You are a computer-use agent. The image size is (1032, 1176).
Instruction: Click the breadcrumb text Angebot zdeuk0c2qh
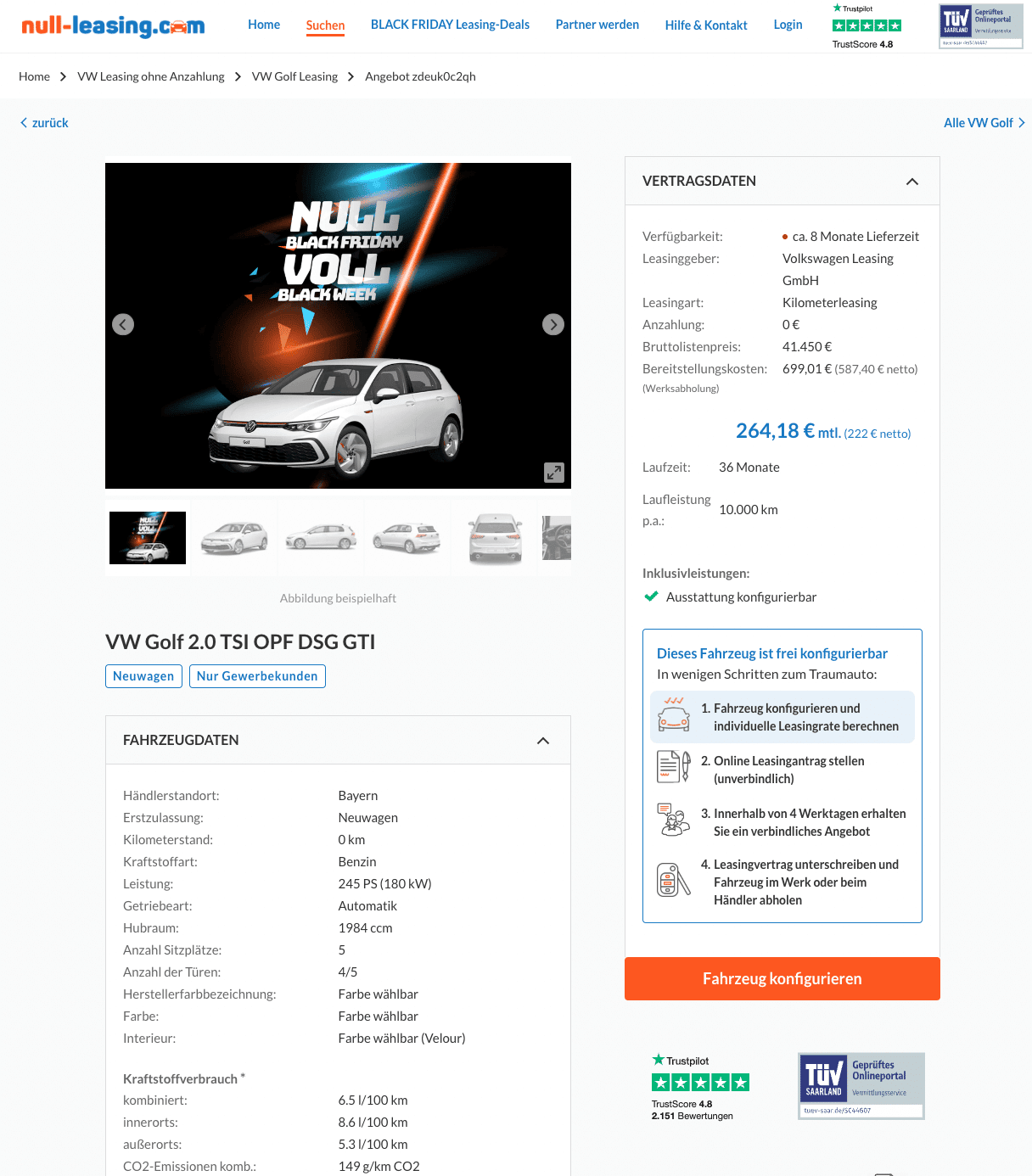click(420, 76)
